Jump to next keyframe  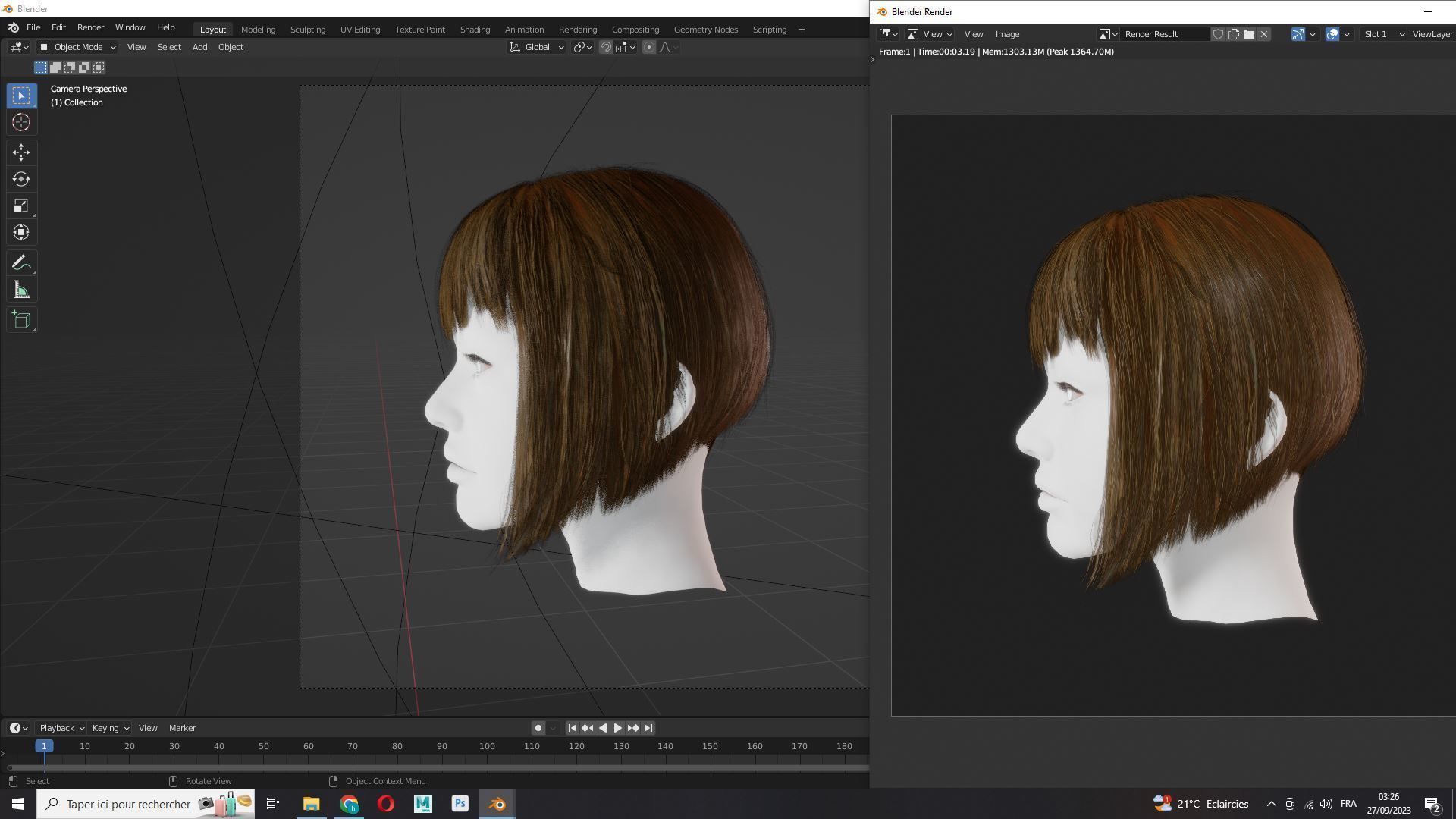pos(633,728)
